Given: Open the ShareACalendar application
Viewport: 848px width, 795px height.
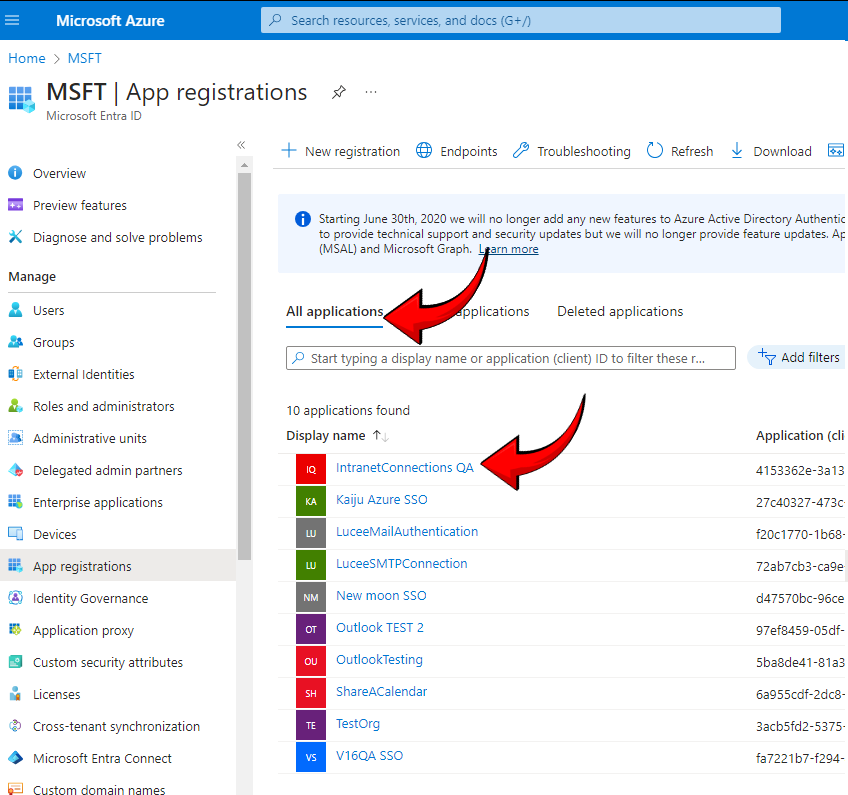Looking at the screenshot, I should (381, 691).
